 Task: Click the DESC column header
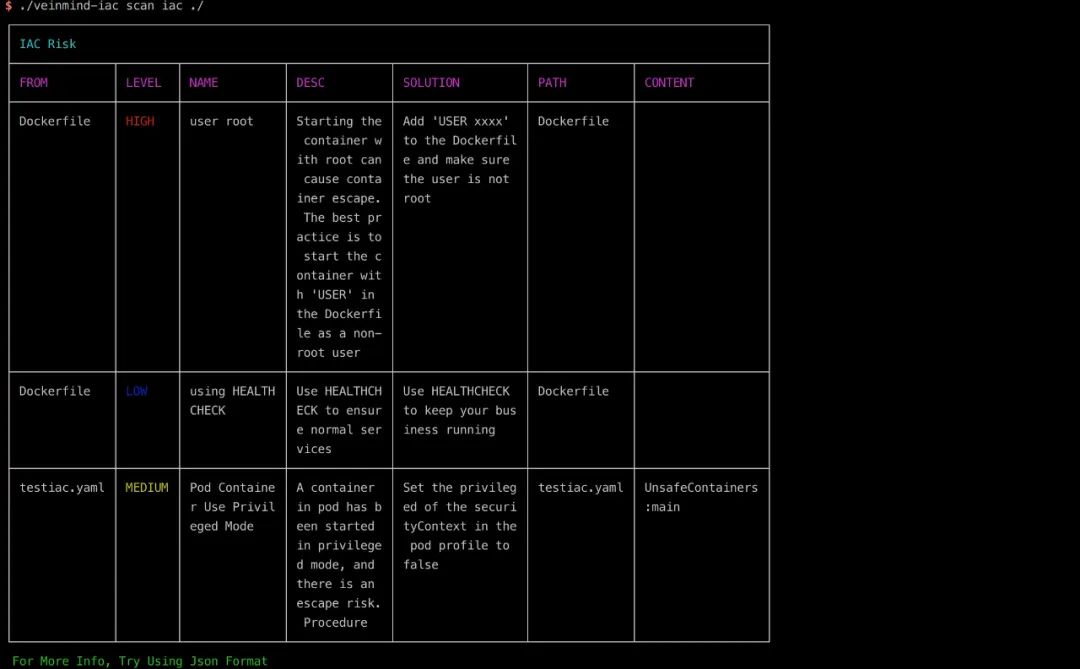point(310,83)
